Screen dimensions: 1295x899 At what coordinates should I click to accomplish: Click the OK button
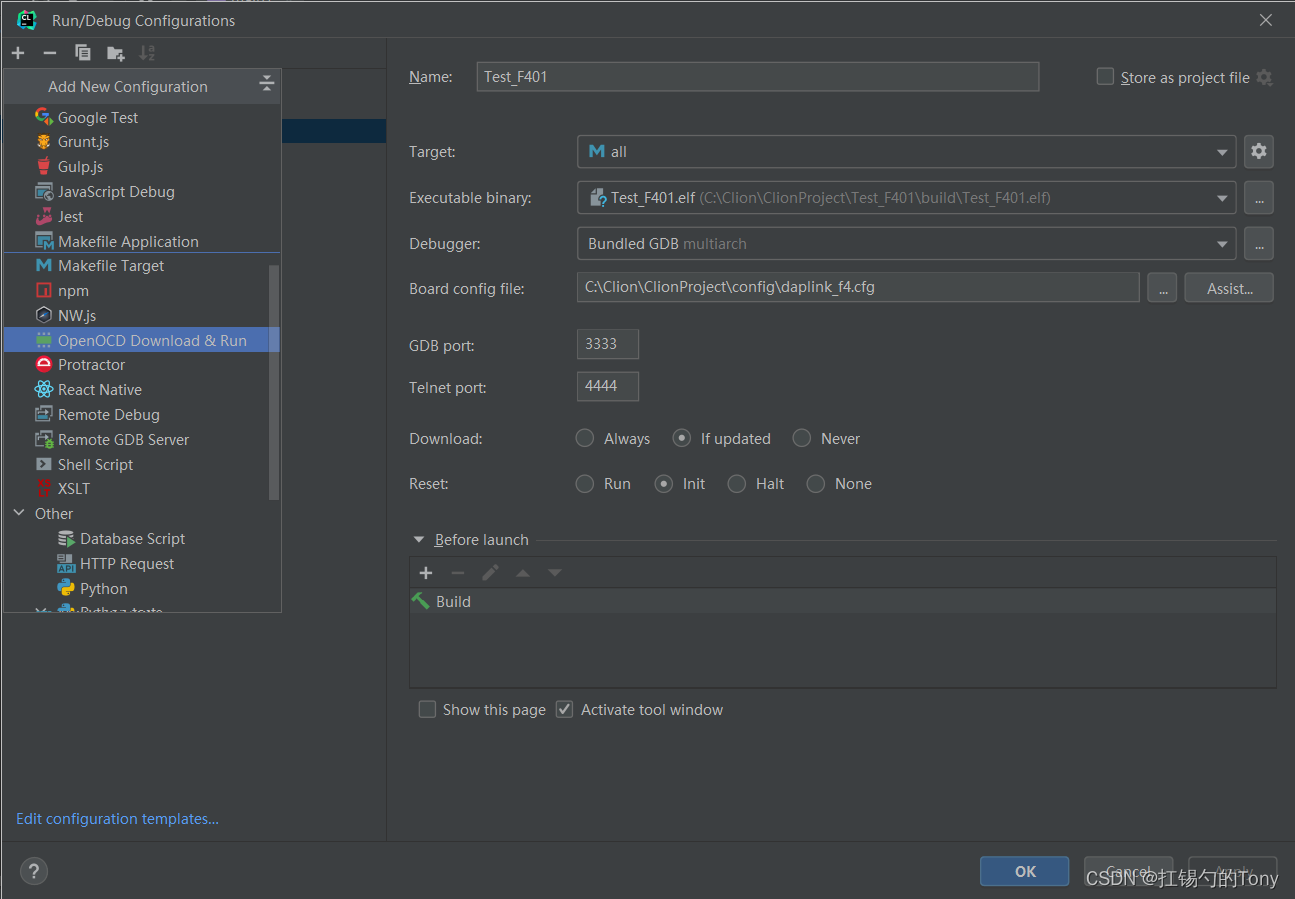1025,871
